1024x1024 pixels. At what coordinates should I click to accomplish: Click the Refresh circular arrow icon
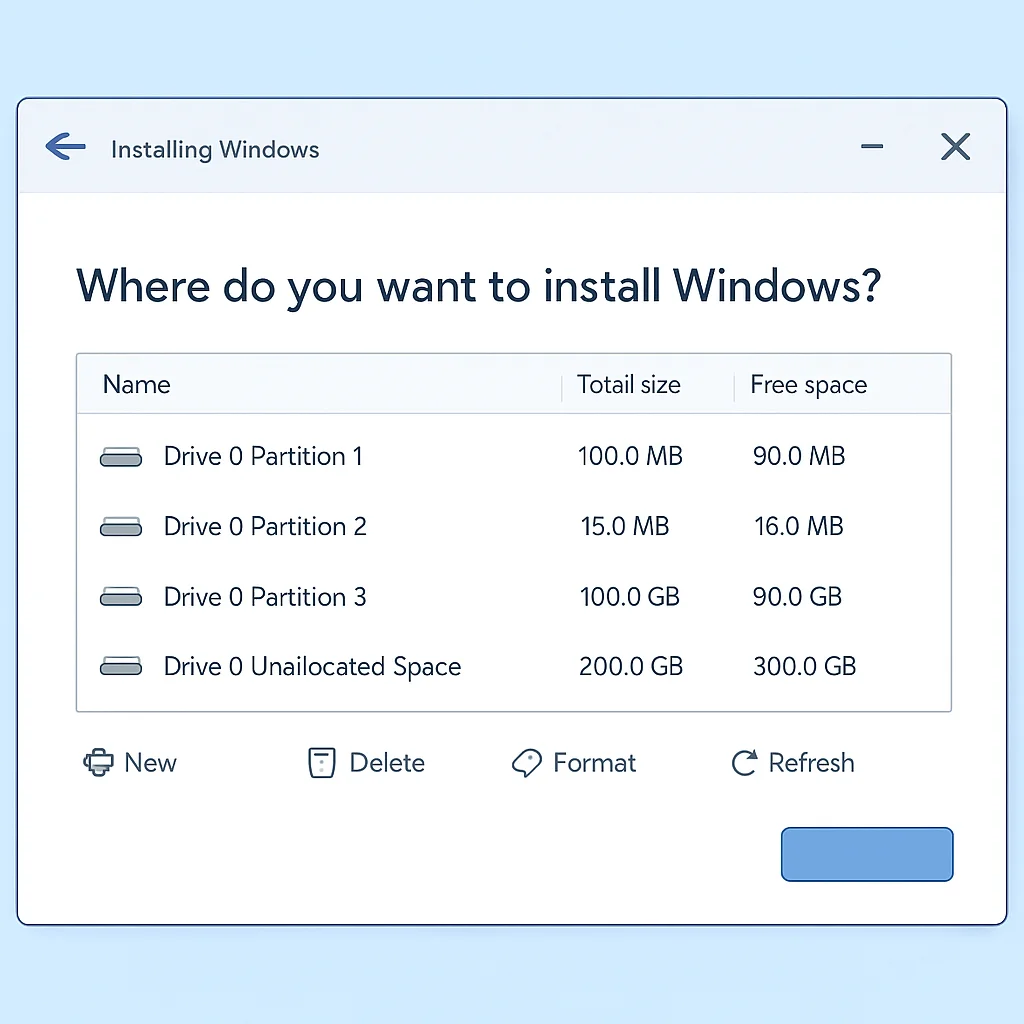click(744, 763)
